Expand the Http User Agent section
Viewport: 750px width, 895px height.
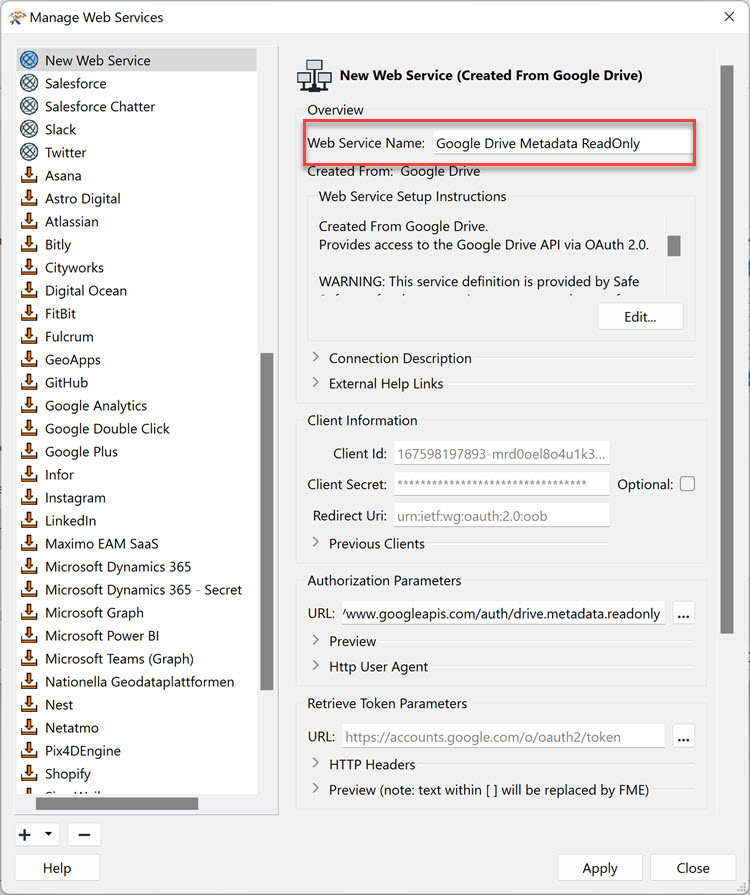tap(316, 666)
